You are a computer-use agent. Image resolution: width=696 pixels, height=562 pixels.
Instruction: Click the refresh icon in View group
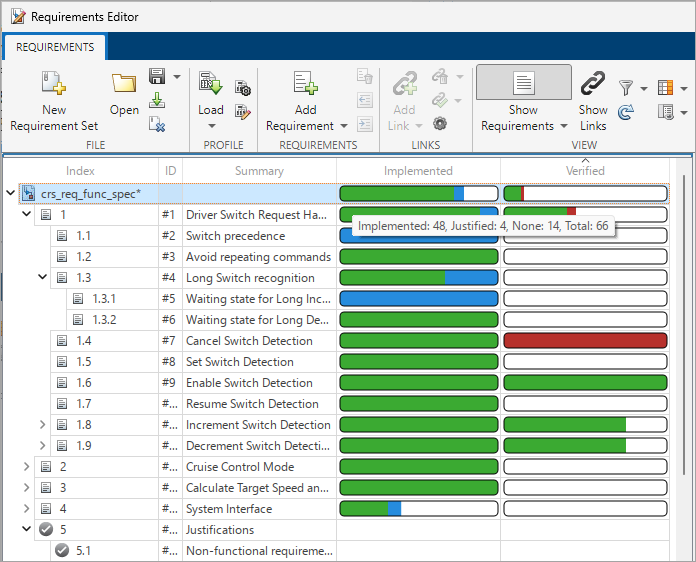coord(627,112)
